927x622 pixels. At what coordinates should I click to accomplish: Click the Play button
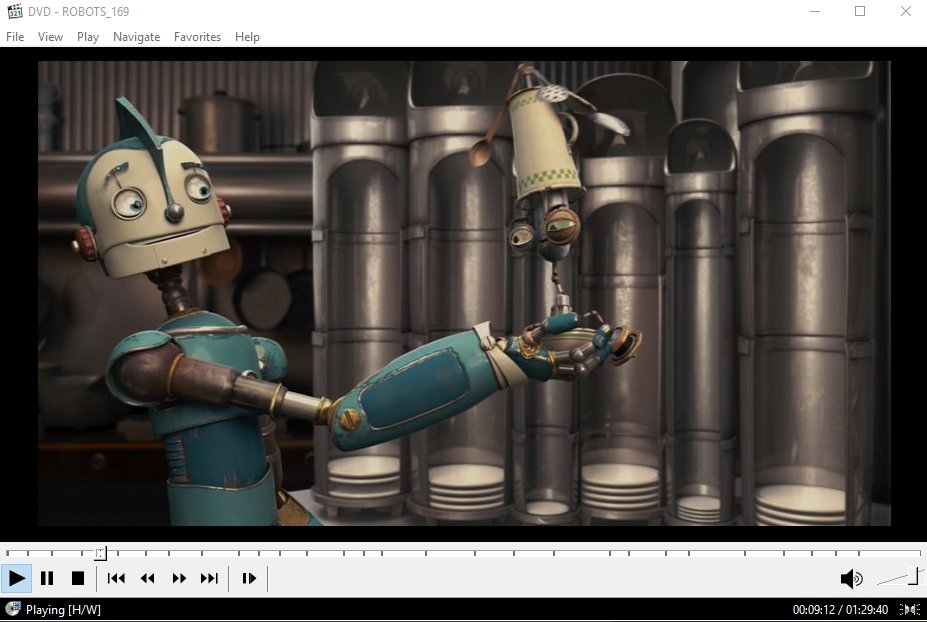(16, 578)
